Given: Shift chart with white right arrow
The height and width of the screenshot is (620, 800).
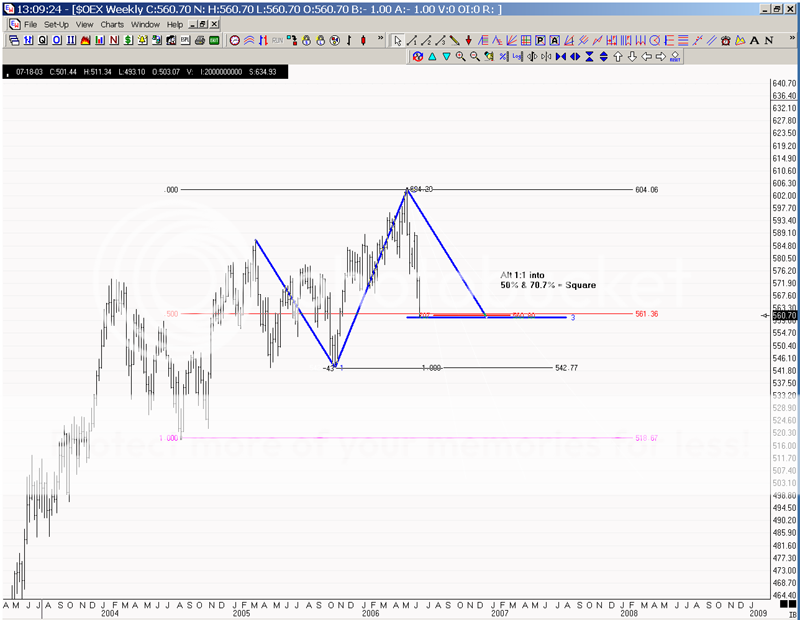Looking at the screenshot, I should (x=661, y=57).
